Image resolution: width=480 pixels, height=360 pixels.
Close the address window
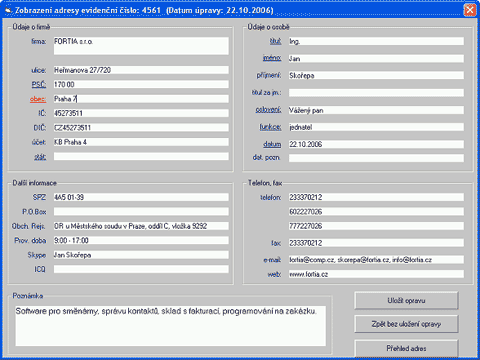[470, 10]
